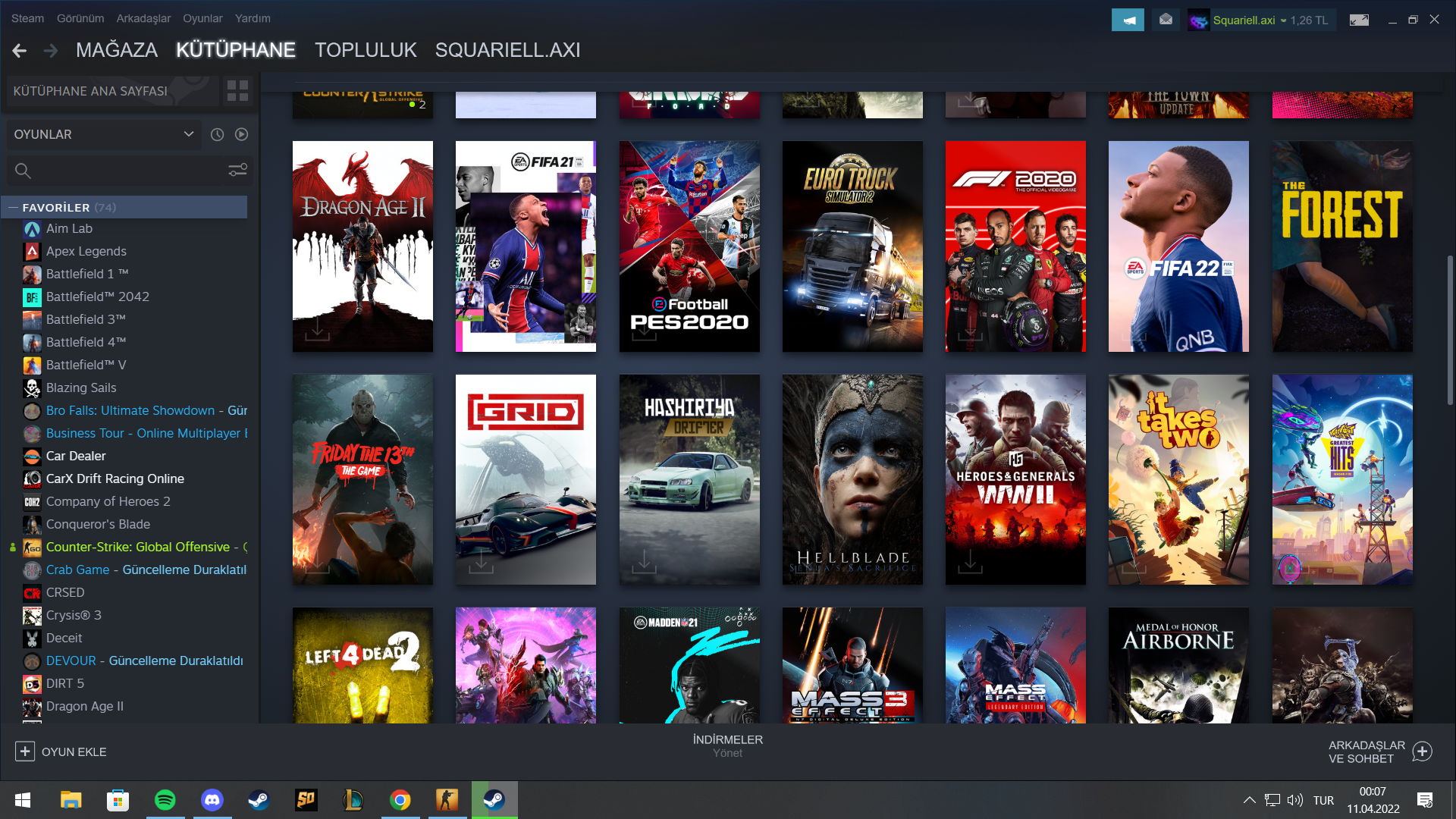The width and height of the screenshot is (1456, 819).
Task: Show hidden system tray icons chevron
Action: pos(1249,800)
